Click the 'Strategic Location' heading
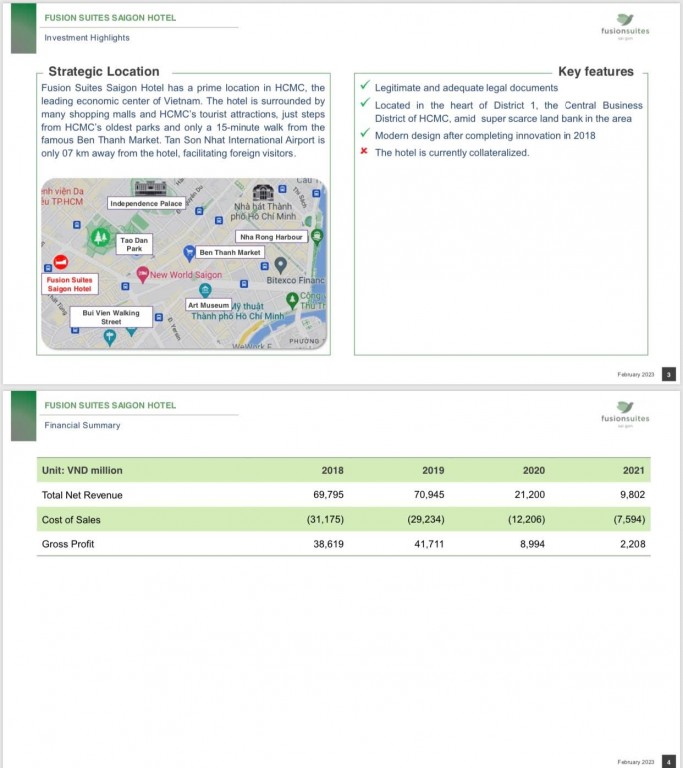This screenshot has width=683, height=768. coord(104,72)
